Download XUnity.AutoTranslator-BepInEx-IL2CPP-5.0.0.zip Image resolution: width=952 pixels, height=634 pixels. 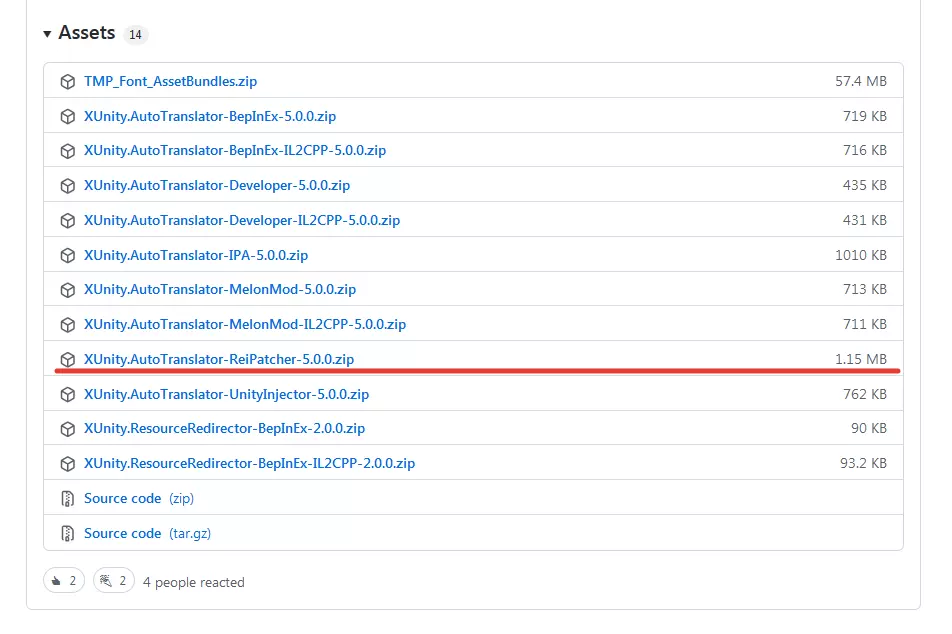[235, 150]
